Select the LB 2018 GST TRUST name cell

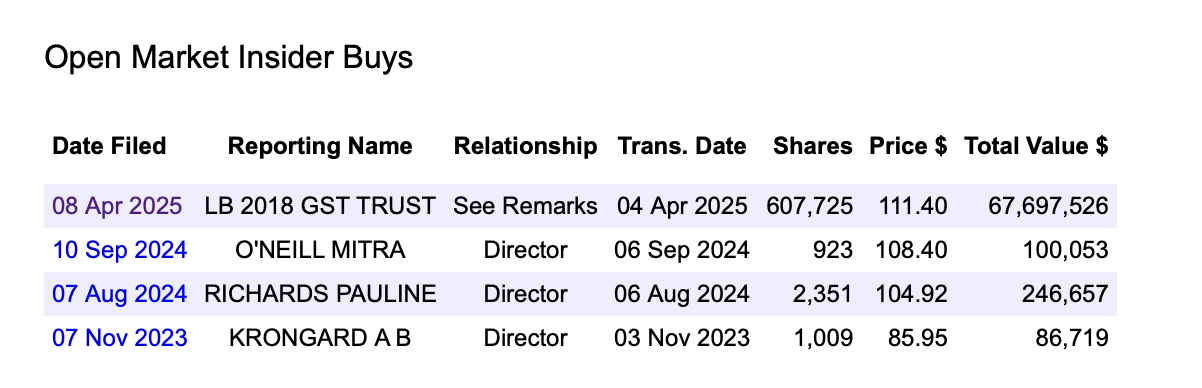click(320, 206)
